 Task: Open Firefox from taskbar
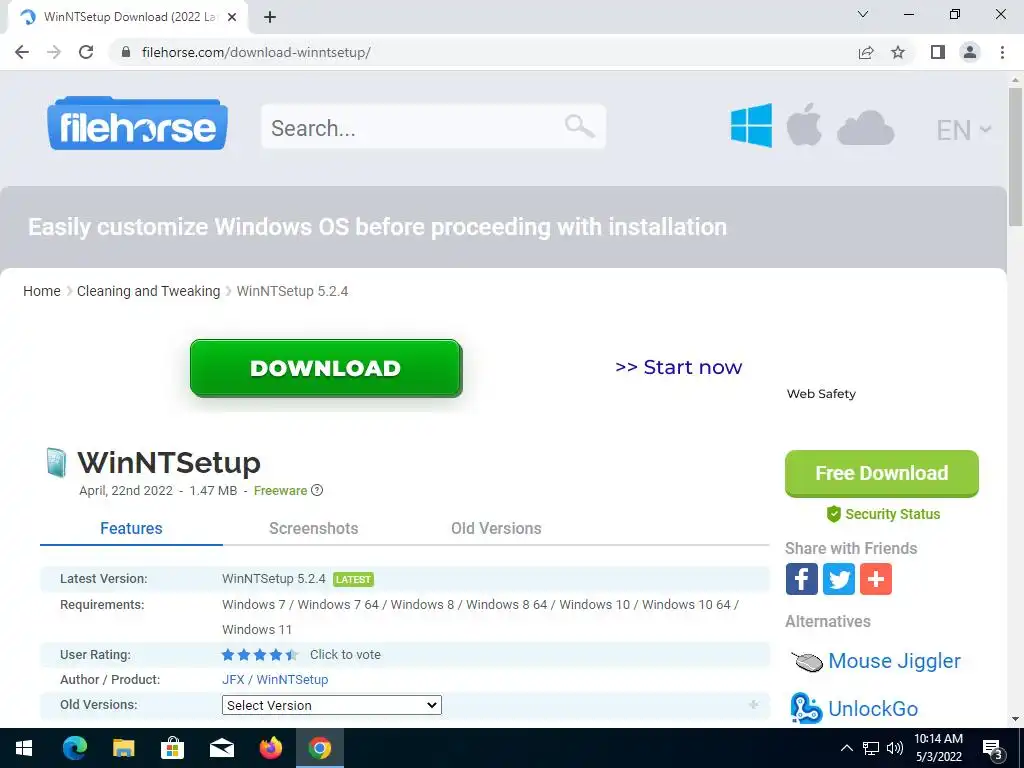tap(270, 748)
